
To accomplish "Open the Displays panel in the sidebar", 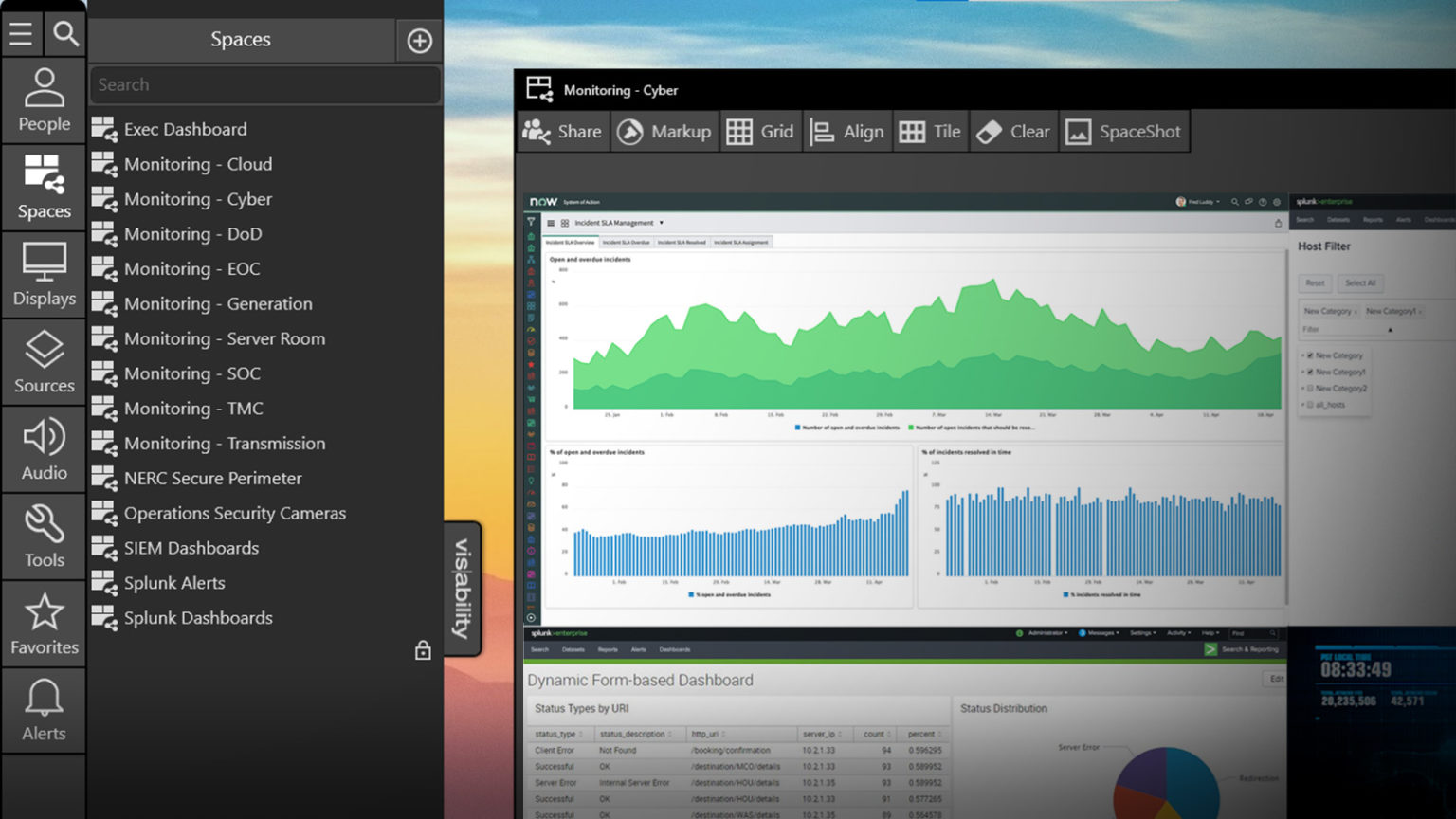I will (44, 275).
